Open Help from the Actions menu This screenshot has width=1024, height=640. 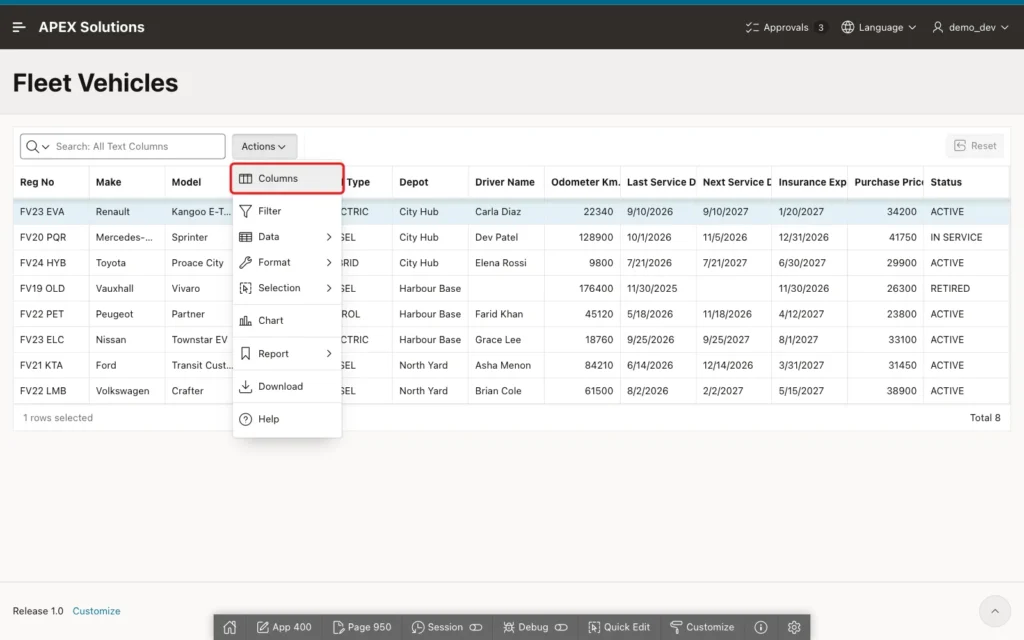287,419
